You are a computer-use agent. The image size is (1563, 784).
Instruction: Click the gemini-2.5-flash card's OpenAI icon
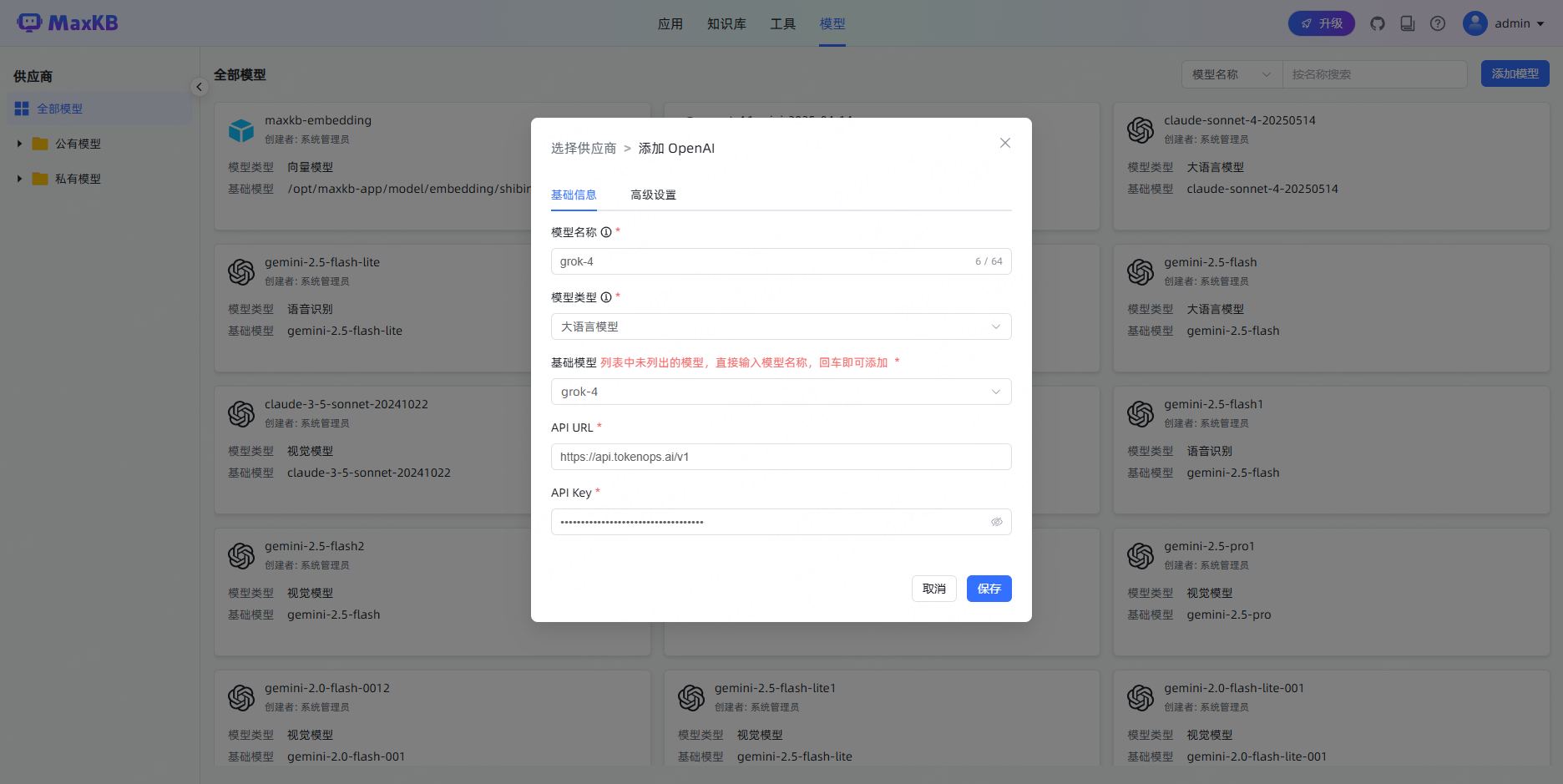pos(1141,272)
